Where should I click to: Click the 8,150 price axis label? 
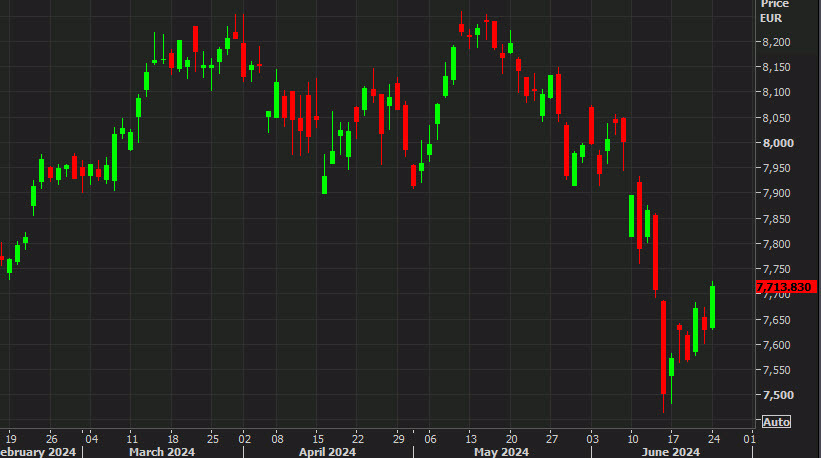click(x=776, y=67)
